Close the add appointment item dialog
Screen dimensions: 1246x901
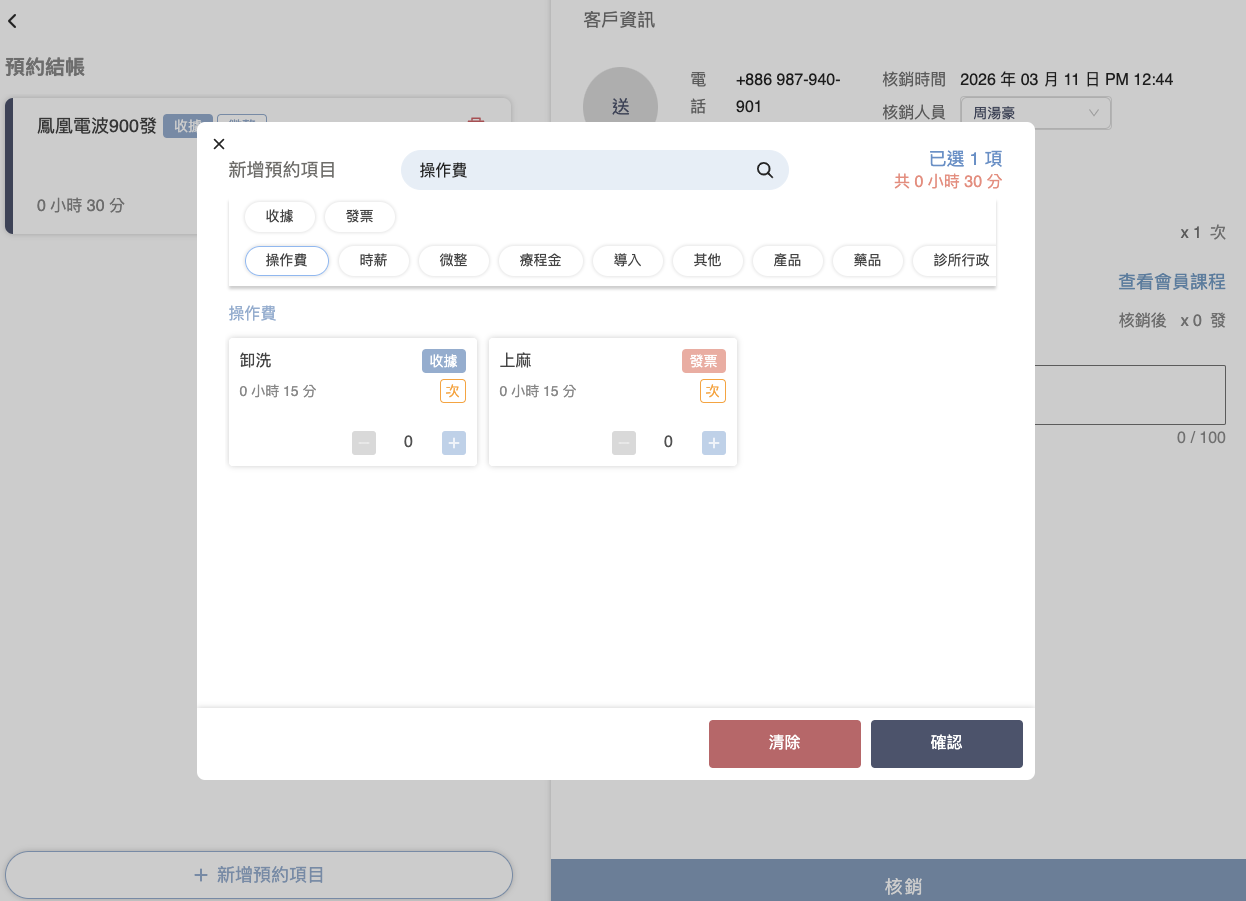coord(219,144)
